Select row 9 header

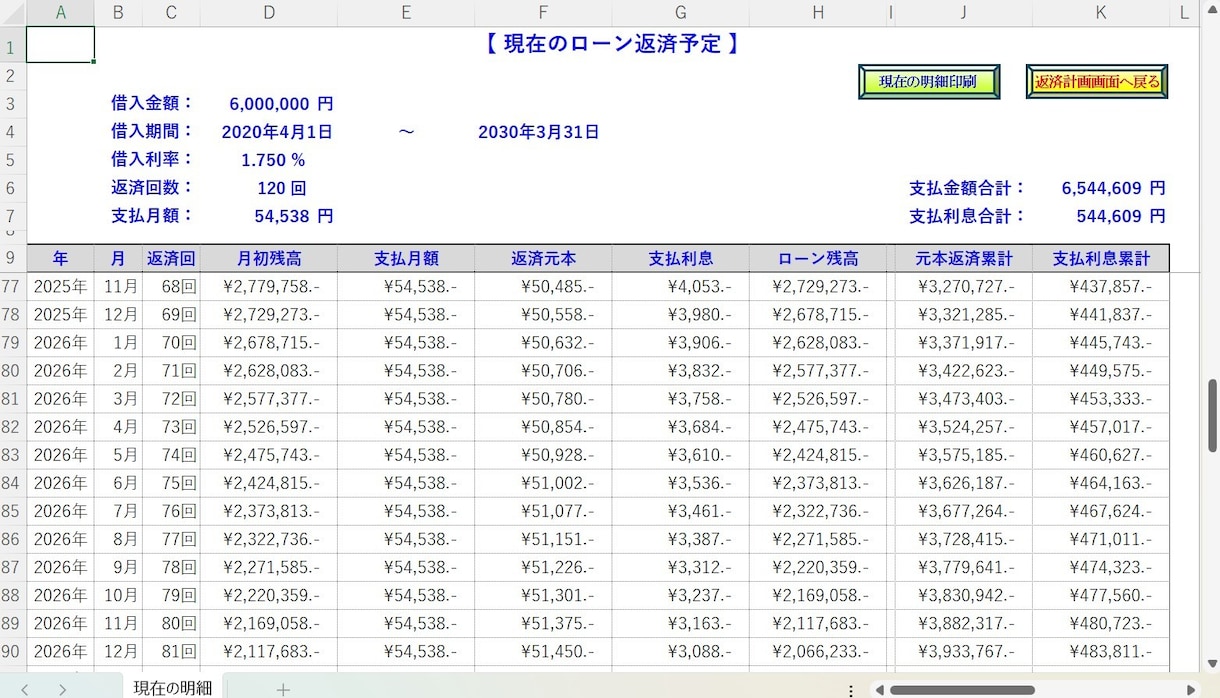pyautogui.click(x=12, y=258)
